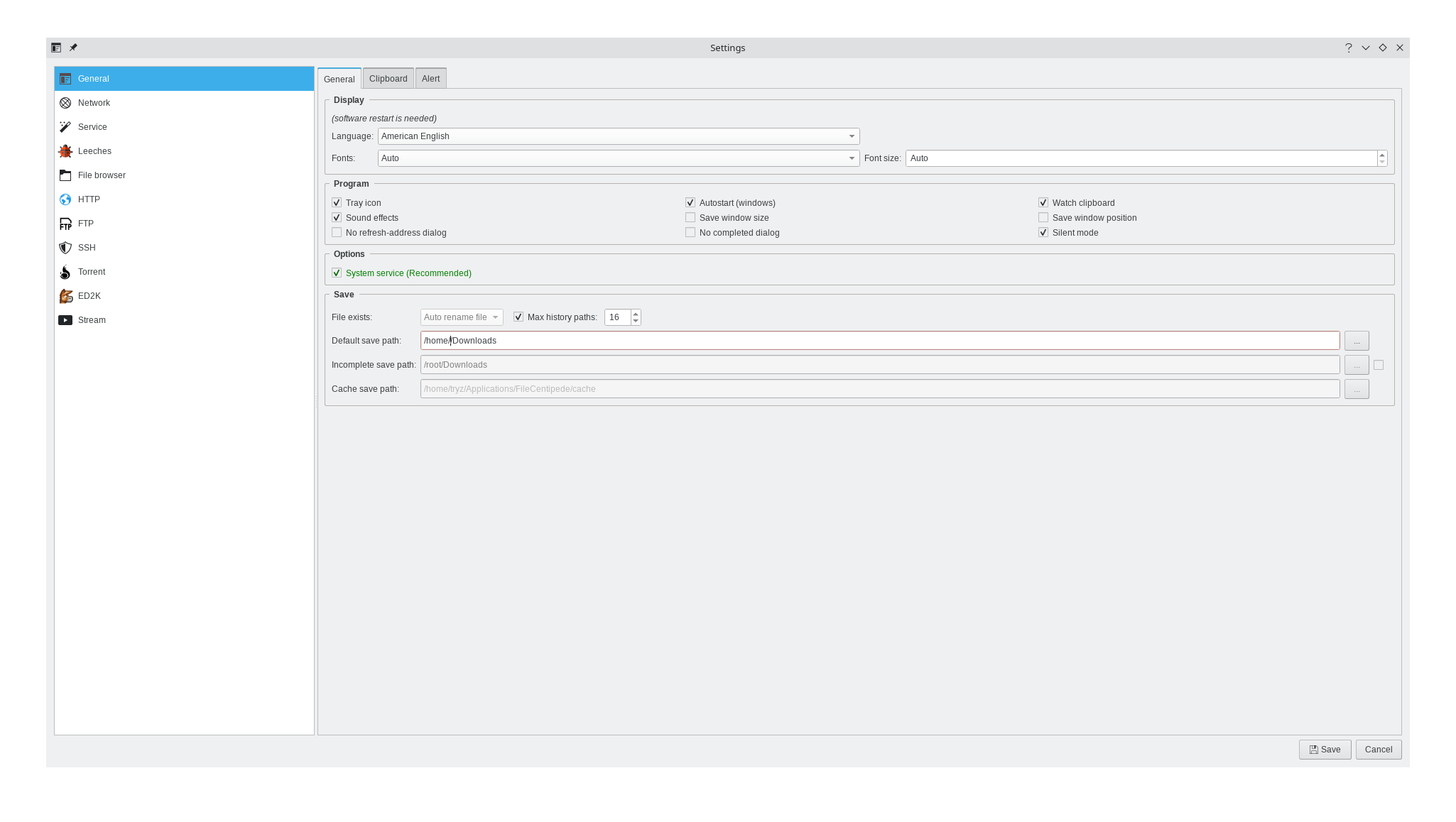Select the Stream settings icon

(66, 319)
